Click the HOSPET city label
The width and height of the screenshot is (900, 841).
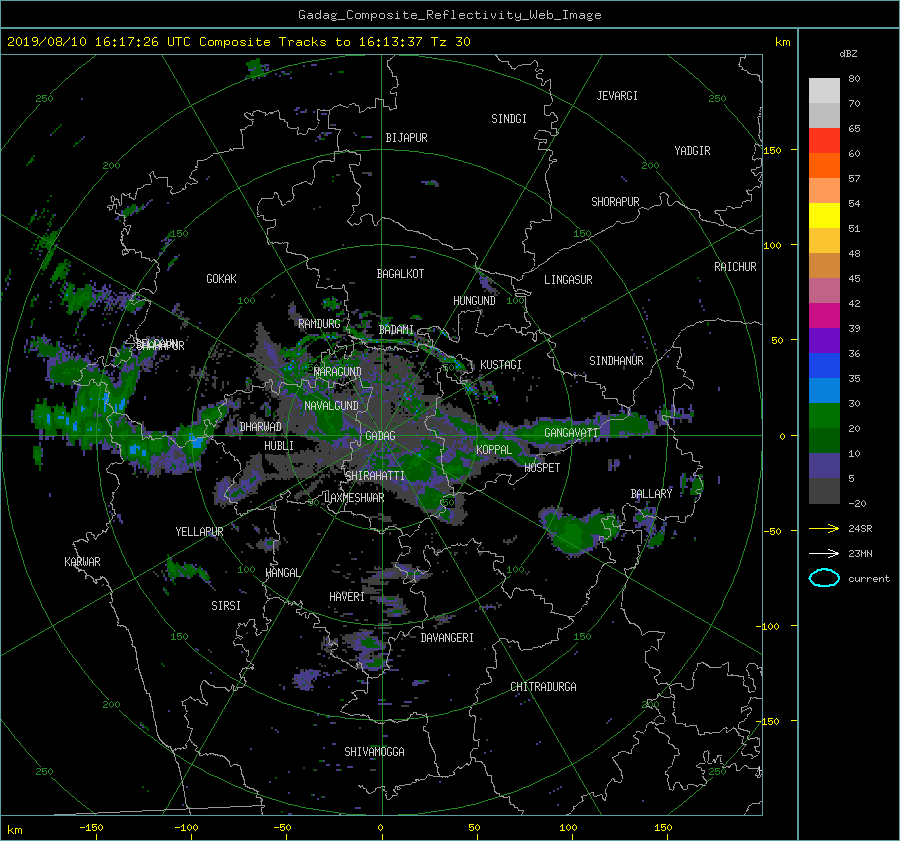[542, 468]
